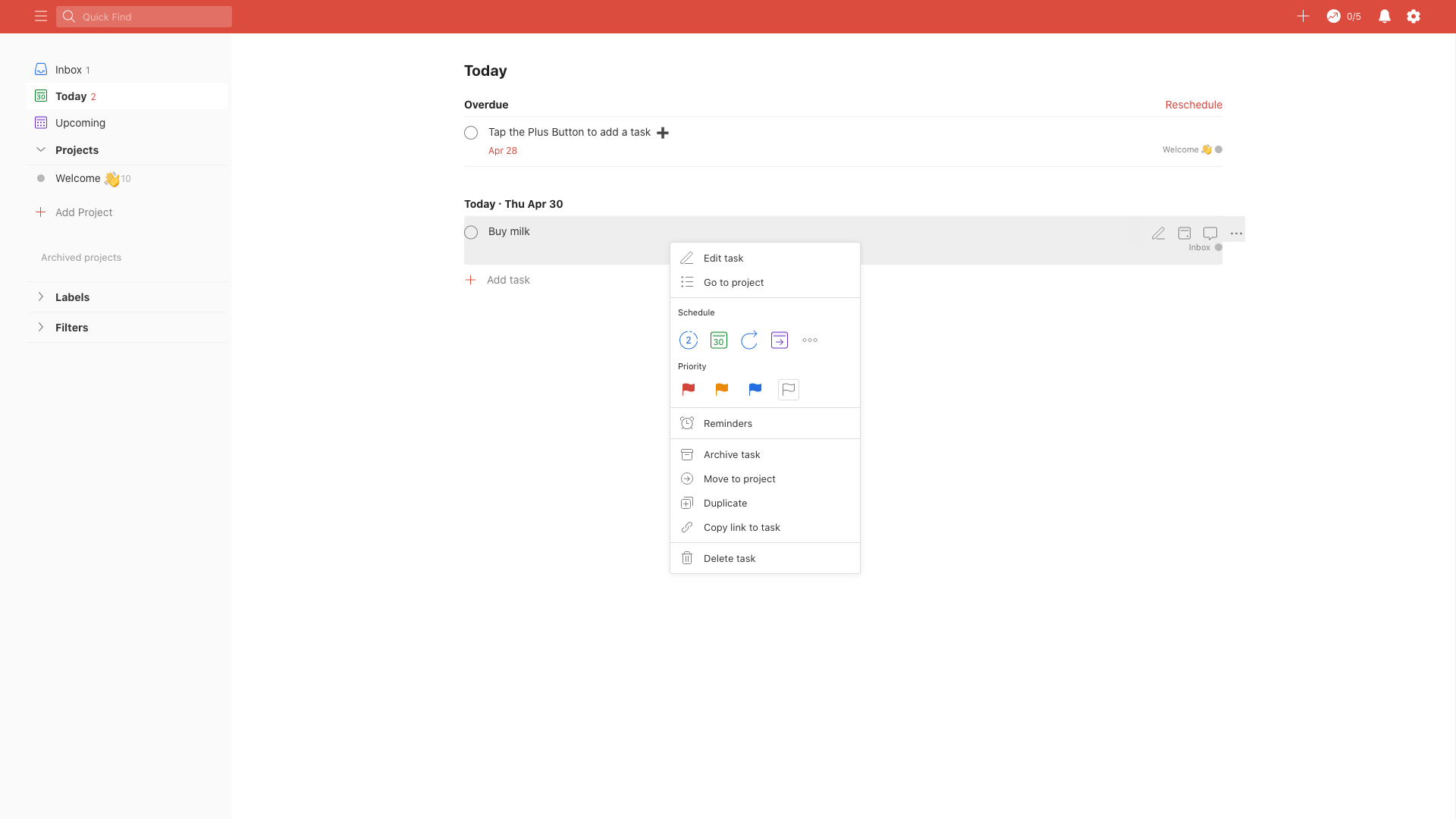
Task: Pick the green calendar schedule icon
Action: tap(718, 340)
